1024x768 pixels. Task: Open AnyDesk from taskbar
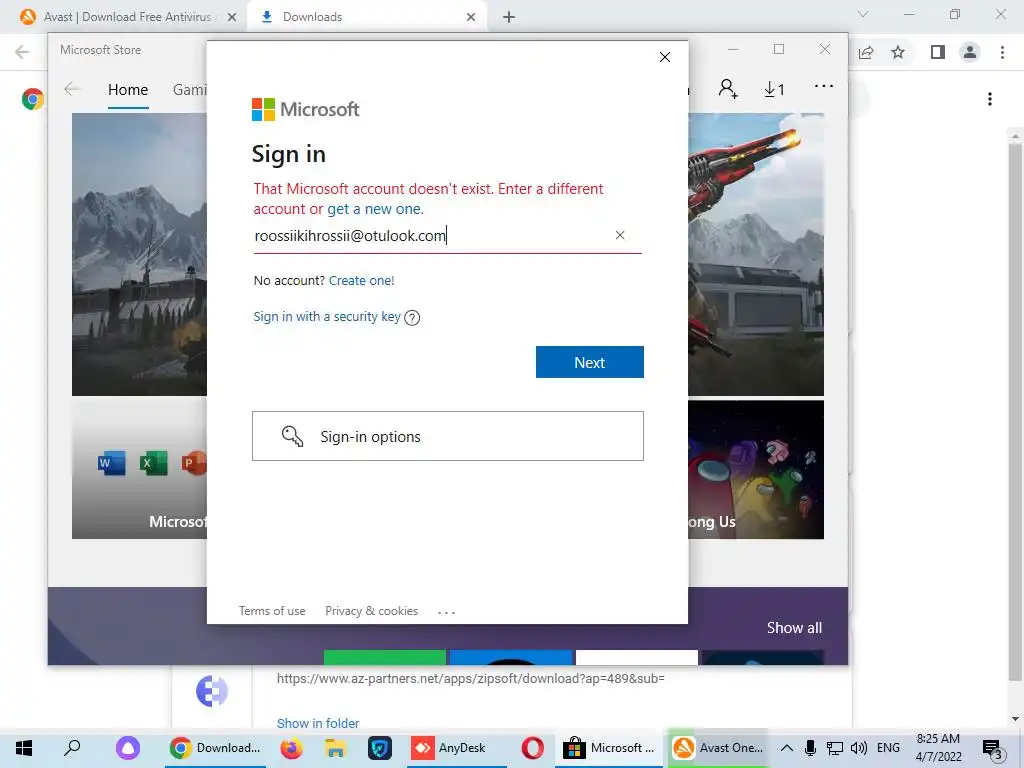pyautogui.click(x=457, y=748)
